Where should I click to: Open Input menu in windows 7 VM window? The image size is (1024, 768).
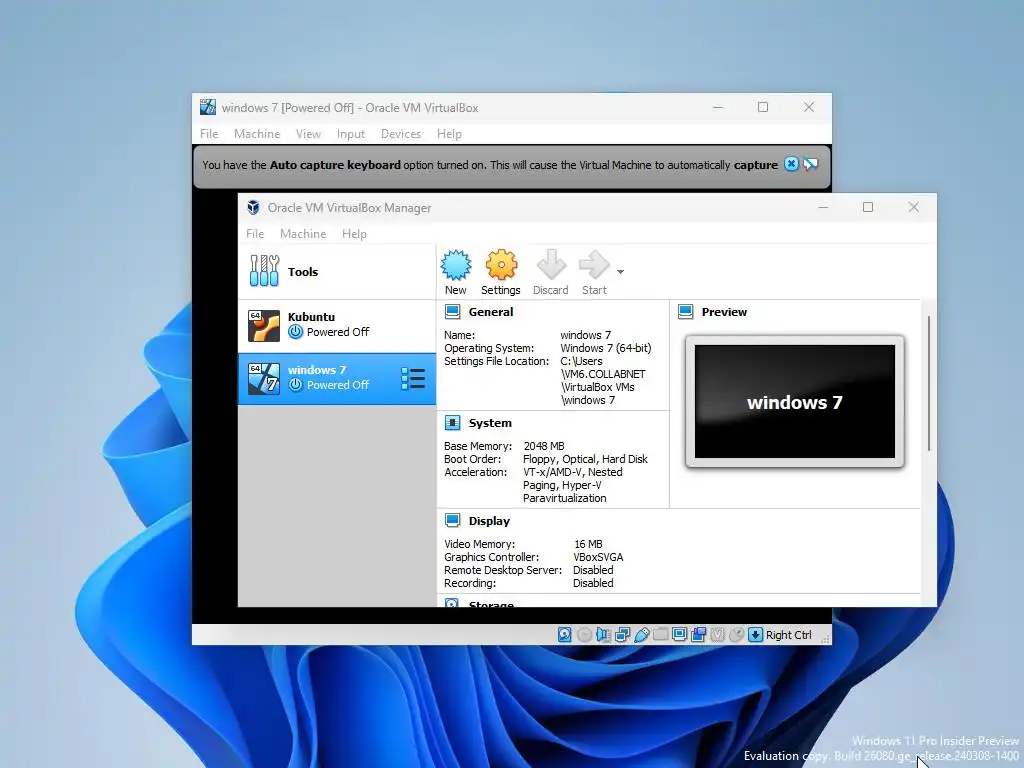pyautogui.click(x=351, y=134)
